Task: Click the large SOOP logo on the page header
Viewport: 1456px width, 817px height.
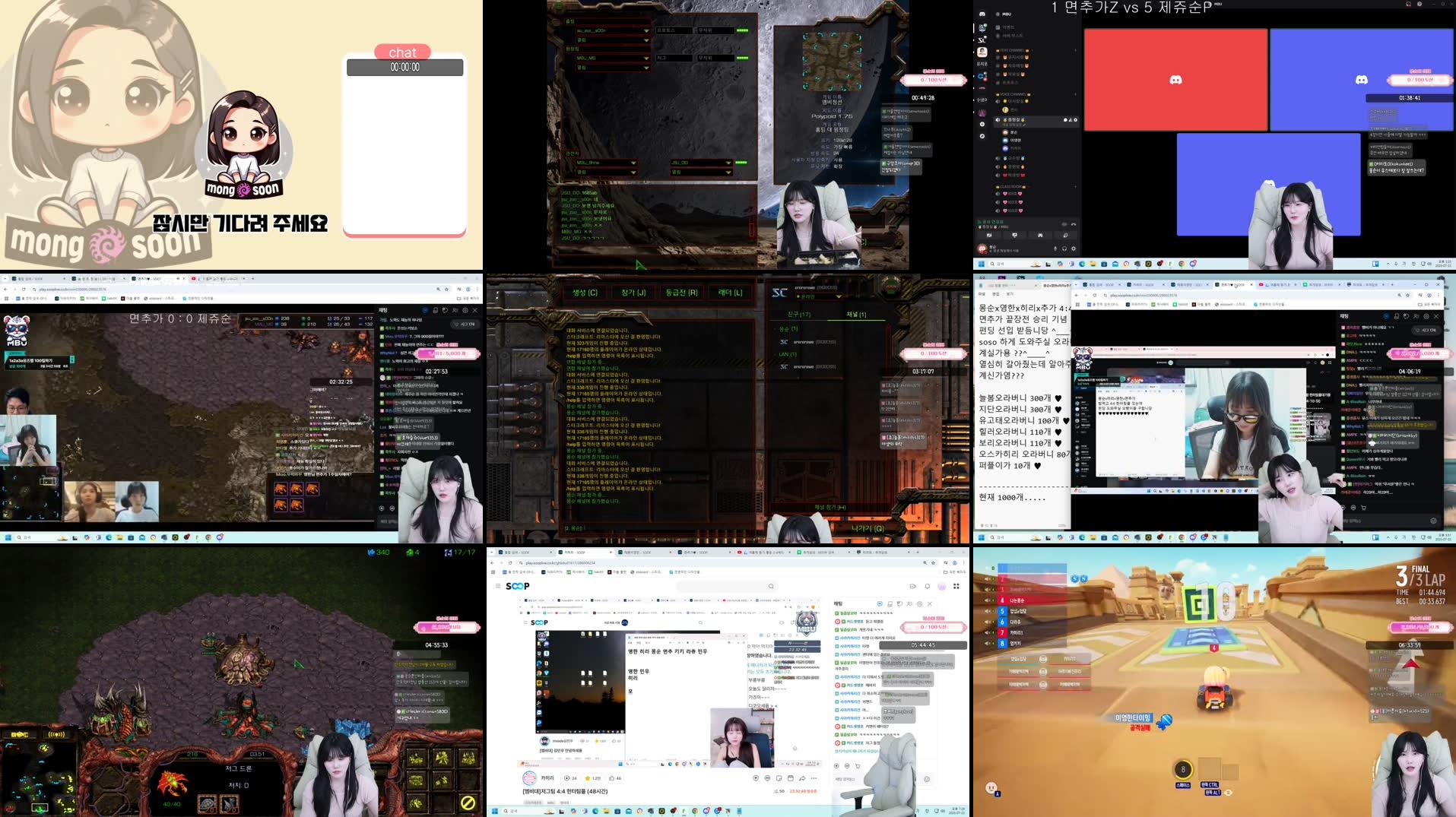Action: (518, 586)
